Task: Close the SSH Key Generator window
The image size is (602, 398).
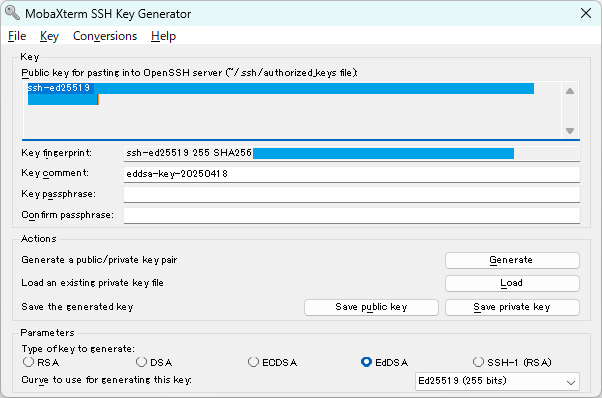Action: [586, 13]
